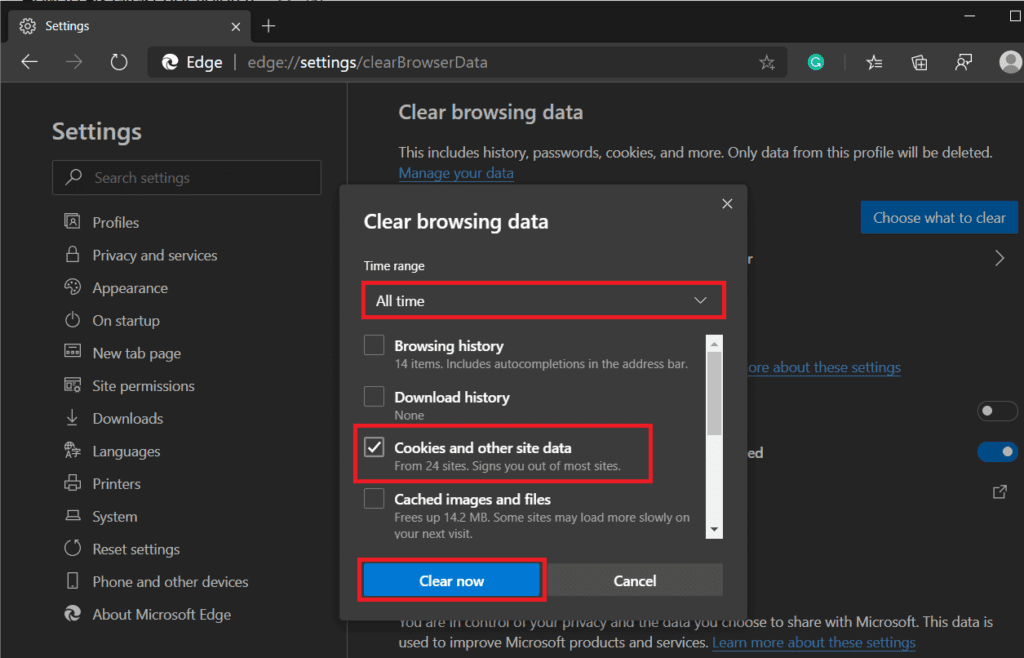Open a new tab with plus icon
The image size is (1024, 658).
tap(268, 25)
